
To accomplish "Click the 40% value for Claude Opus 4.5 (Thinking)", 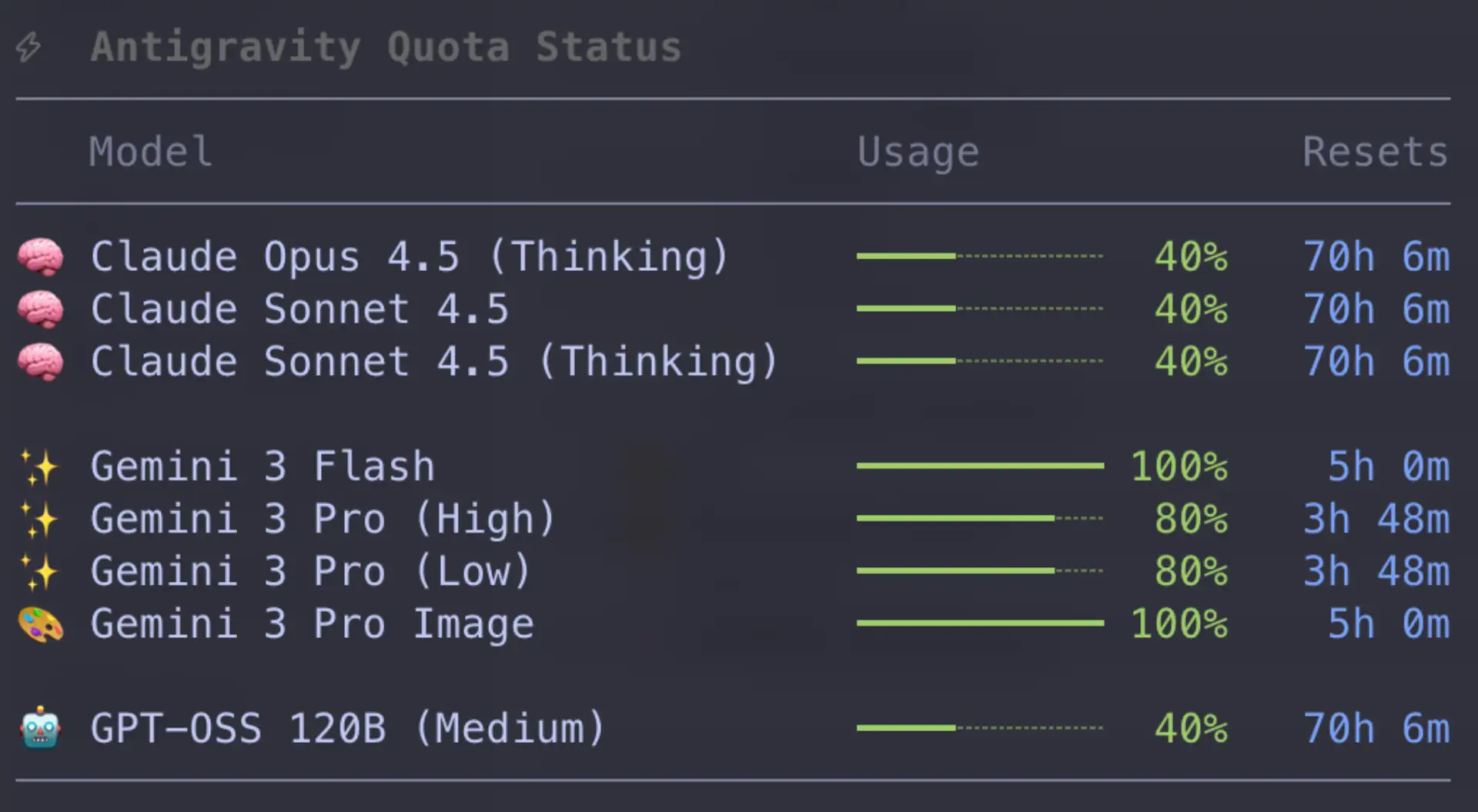I will point(1191,257).
